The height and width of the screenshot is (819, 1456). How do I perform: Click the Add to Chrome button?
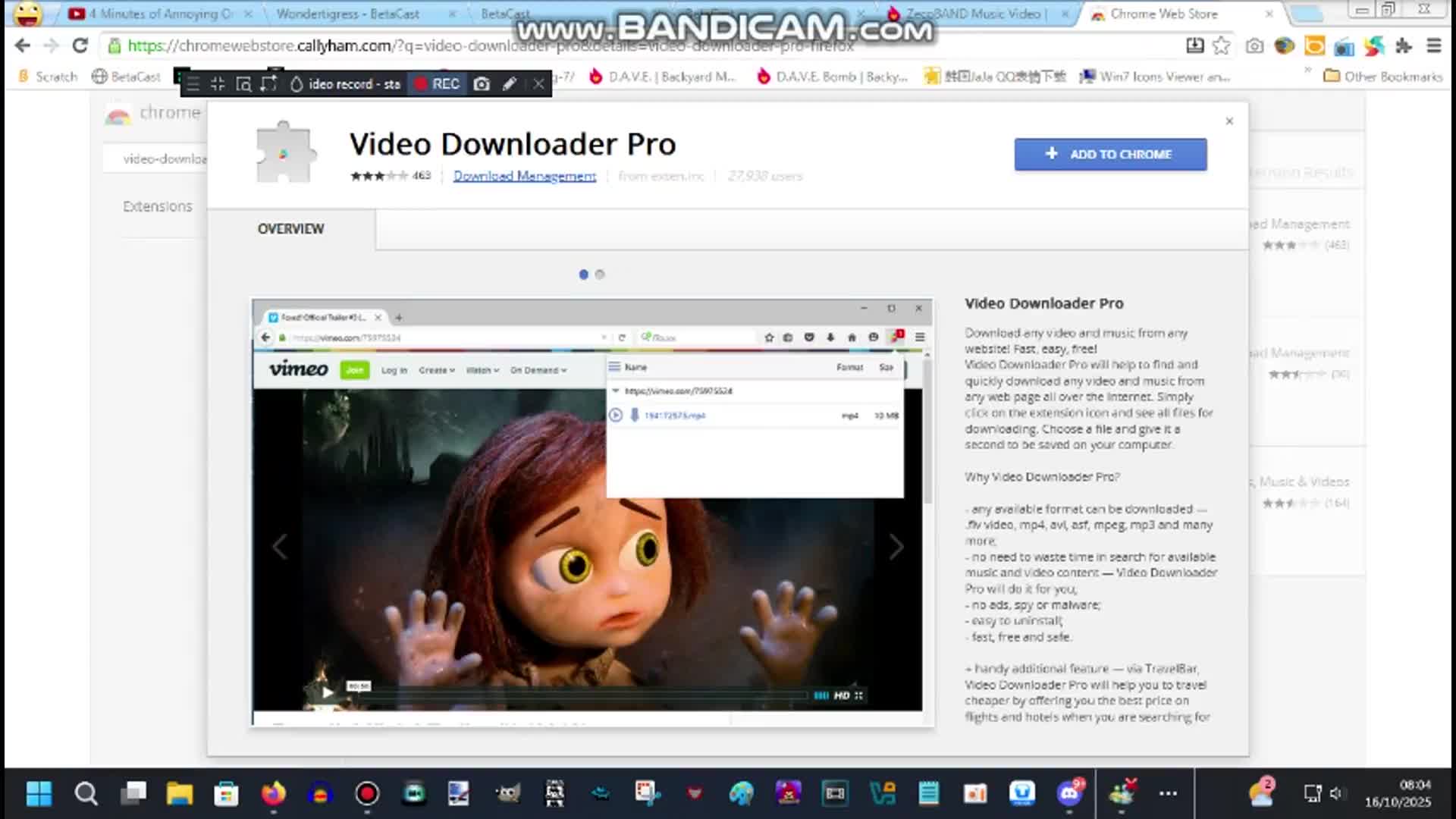click(1110, 155)
